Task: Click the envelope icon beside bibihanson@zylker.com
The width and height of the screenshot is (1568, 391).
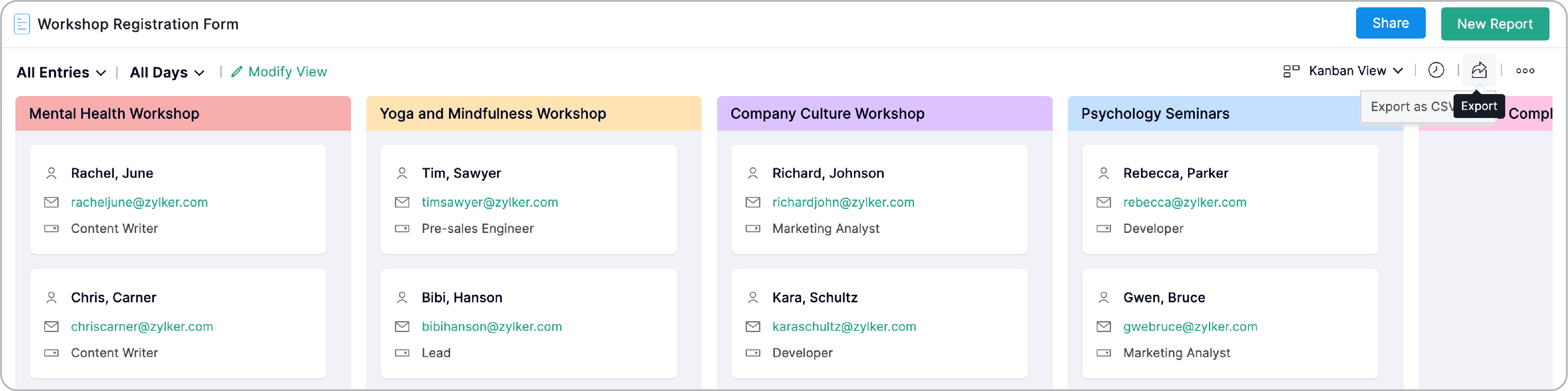Action: pos(402,327)
